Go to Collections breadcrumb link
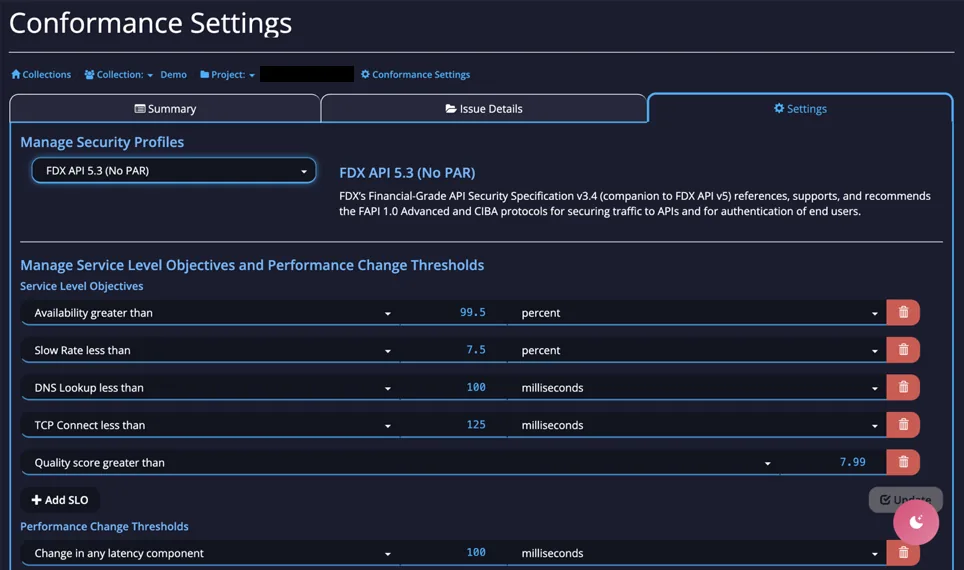 [x=41, y=74]
